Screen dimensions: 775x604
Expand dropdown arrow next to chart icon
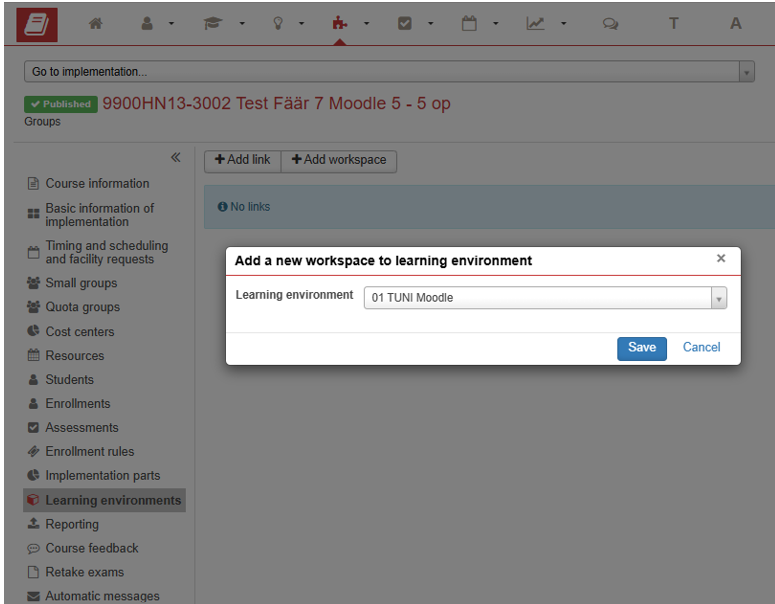[x=563, y=23]
